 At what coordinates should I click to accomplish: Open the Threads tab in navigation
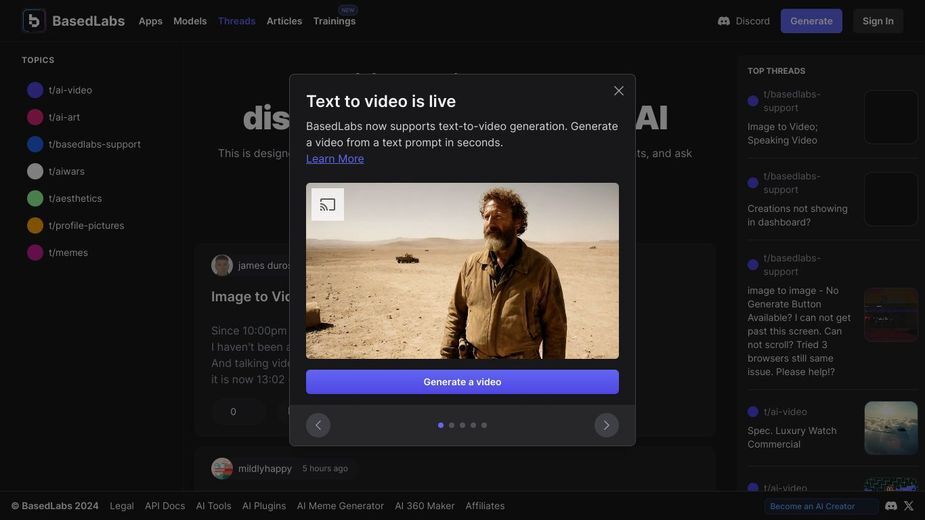[x=237, y=21]
